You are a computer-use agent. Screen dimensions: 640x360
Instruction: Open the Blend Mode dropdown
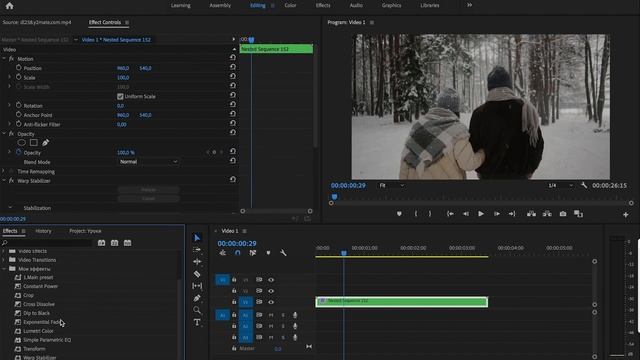click(149, 162)
